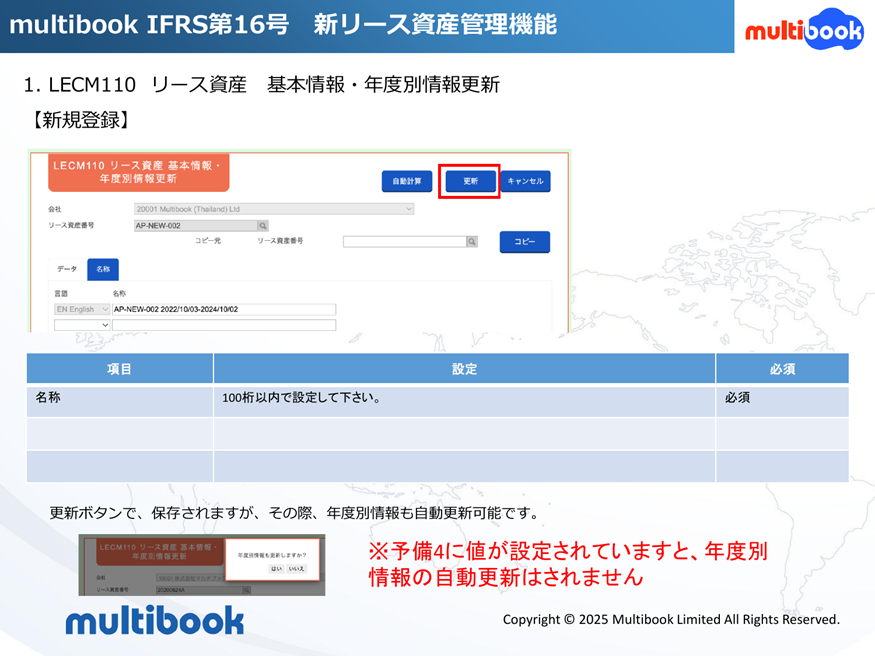The width and height of the screenshot is (875, 656).
Task: Click the 20200624A field in the small screenshot
Action: [x=199, y=590]
